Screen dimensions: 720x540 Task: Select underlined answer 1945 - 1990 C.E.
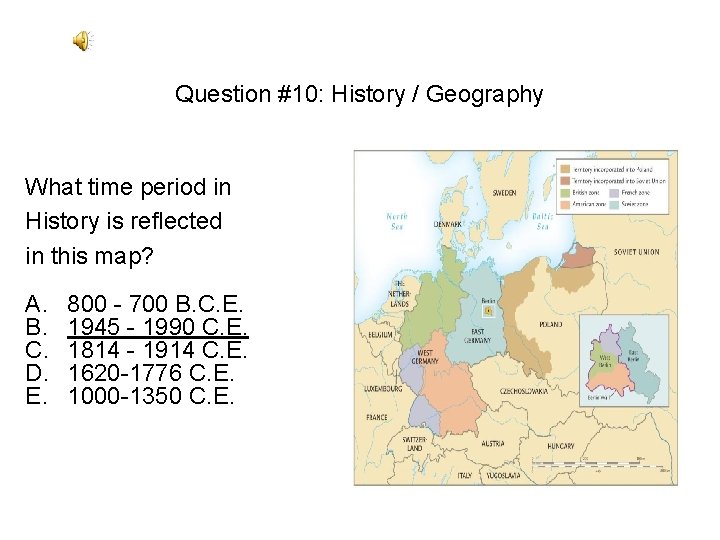pos(158,327)
